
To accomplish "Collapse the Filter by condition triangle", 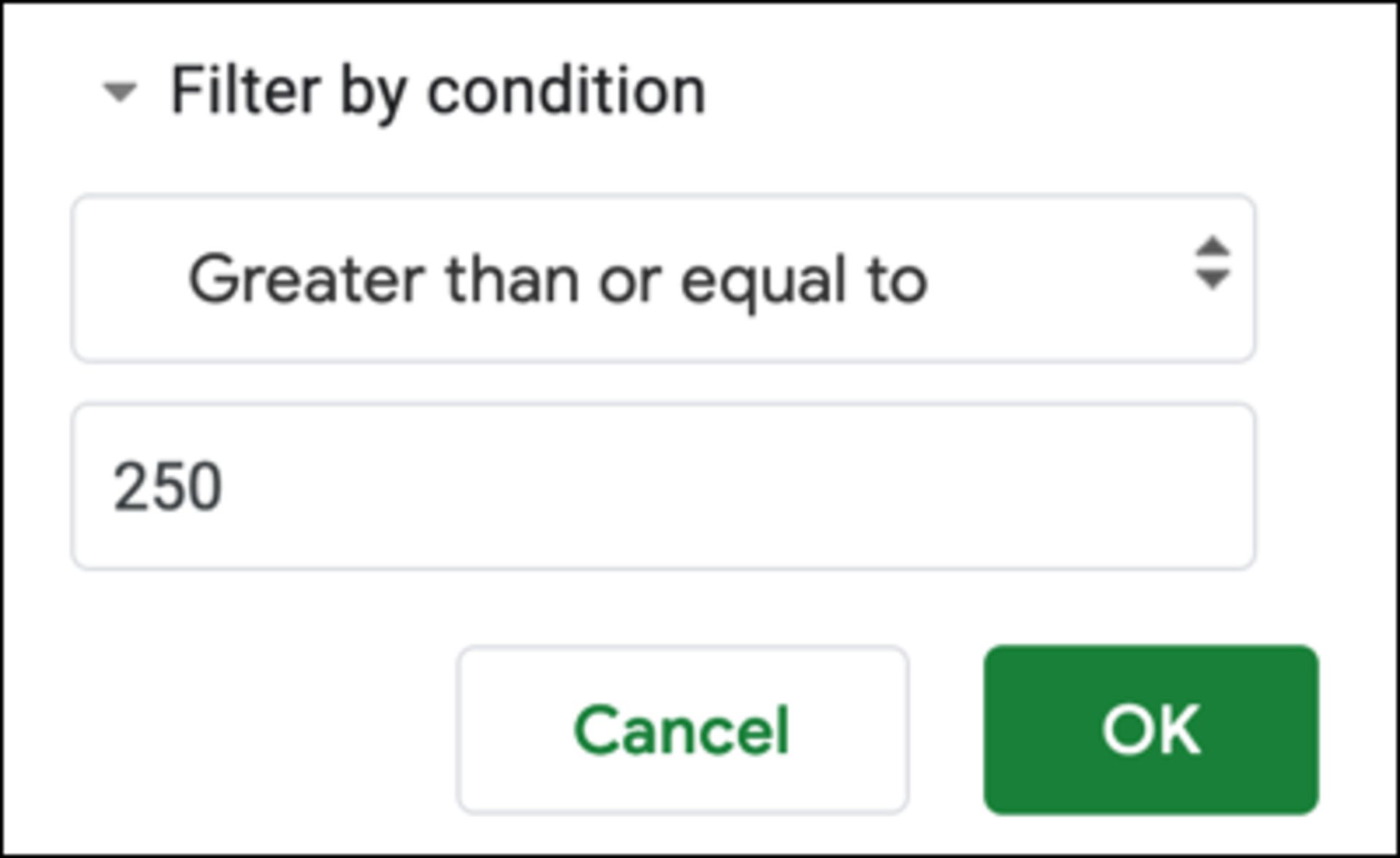I will [120, 92].
